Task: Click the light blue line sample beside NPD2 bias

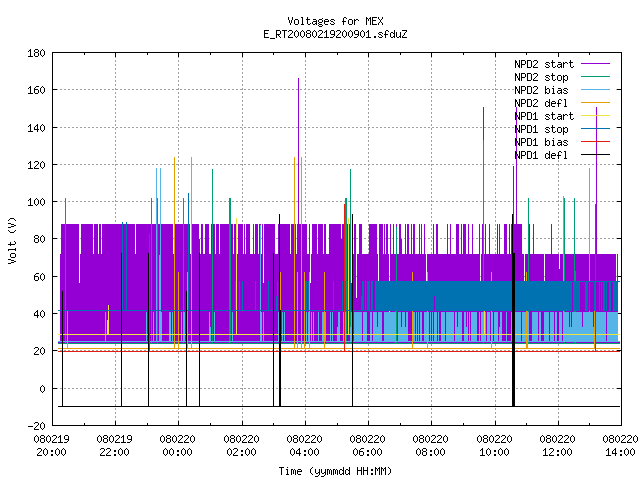Action: click(x=595, y=89)
